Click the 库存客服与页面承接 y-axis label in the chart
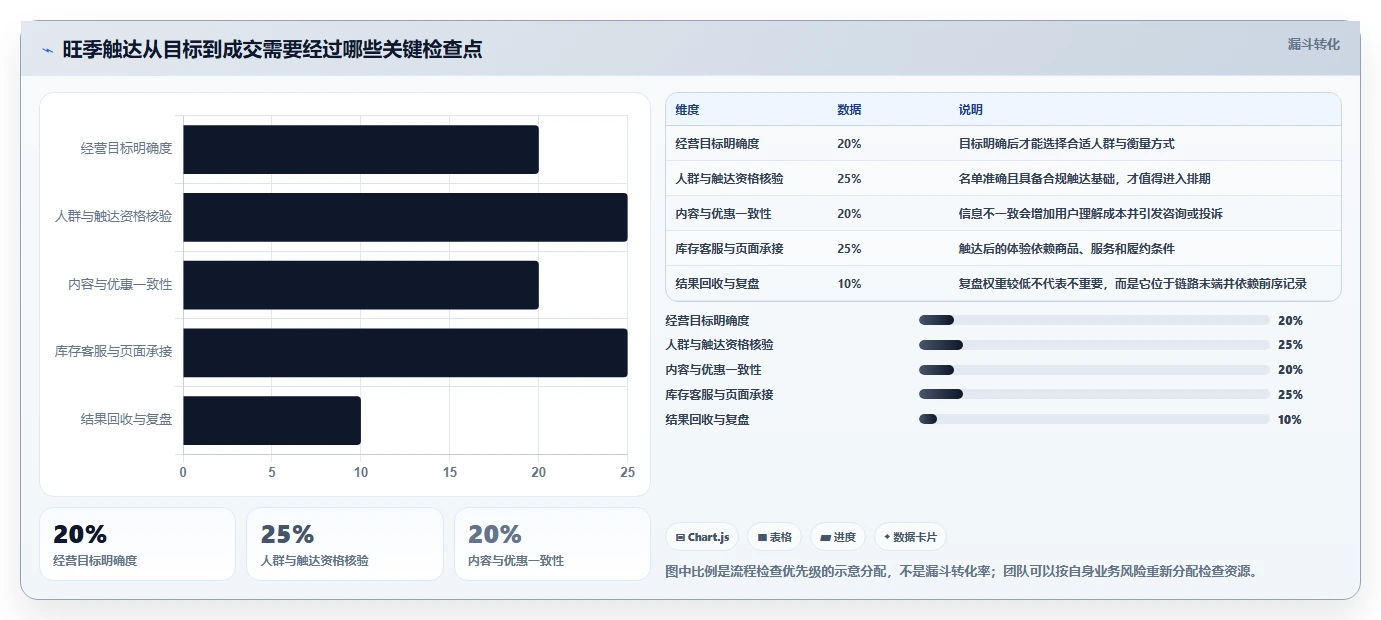Screen dimensions: 1381x620 click(114, 353)
